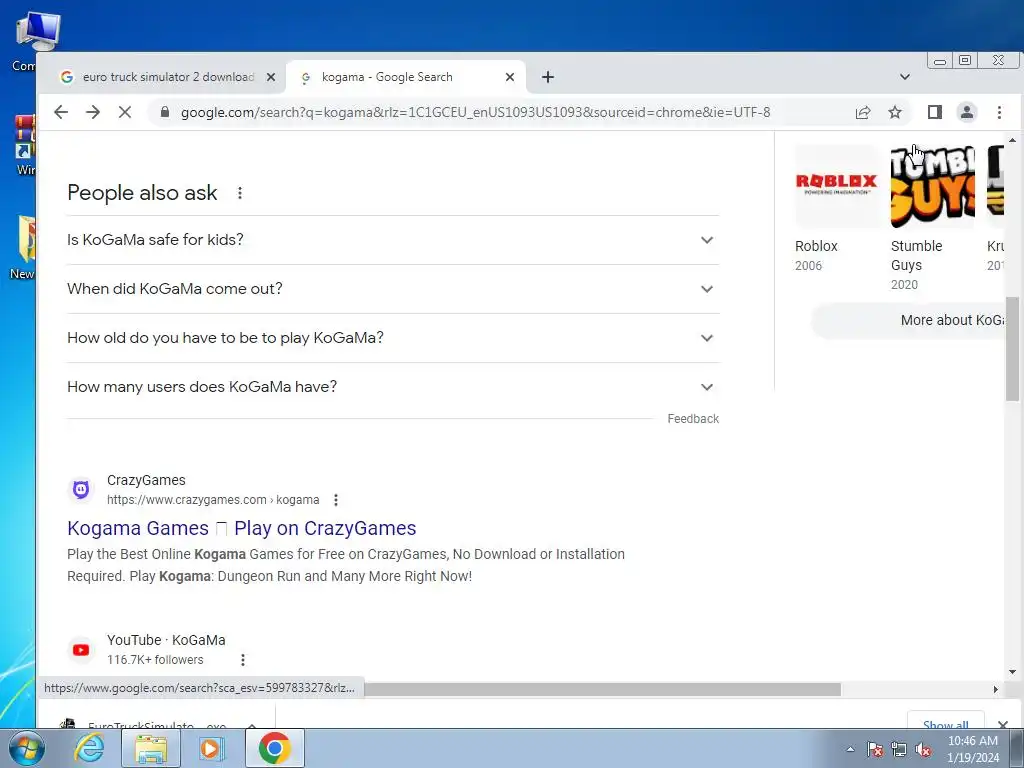Image resolution: width=1024 pixels, height=768 pixels.
Task: Click the Feedback link
Action: pyautogui.click(x=693, y=419)
